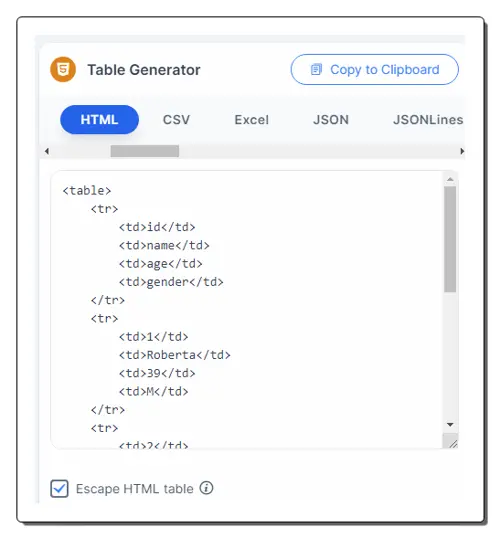Choose the JSONLines tab
The width and height of the screenshot is (500, 538).
(x=428, y=120)
